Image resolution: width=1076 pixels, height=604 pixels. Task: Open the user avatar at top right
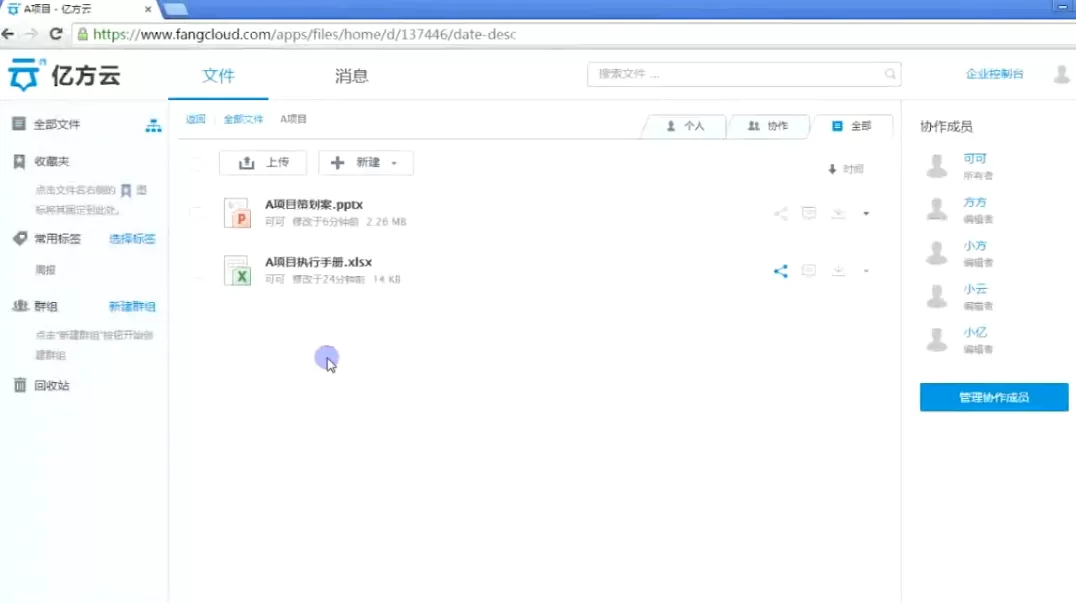(1061, 74)
